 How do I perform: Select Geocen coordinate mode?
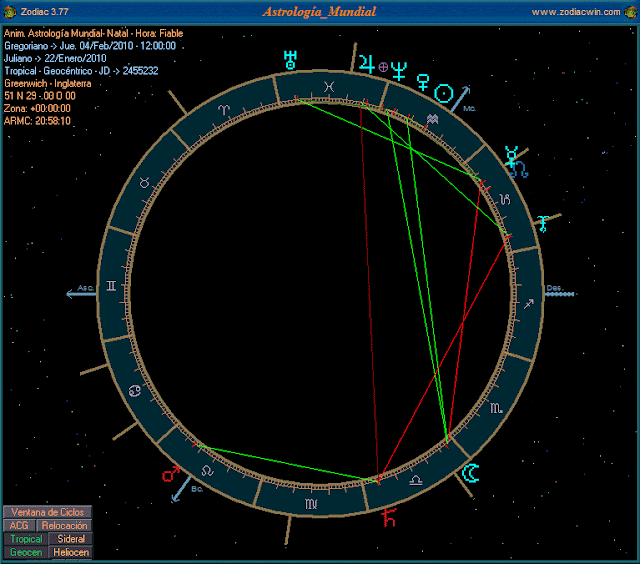pyautogui.click(x=26, y=552)
